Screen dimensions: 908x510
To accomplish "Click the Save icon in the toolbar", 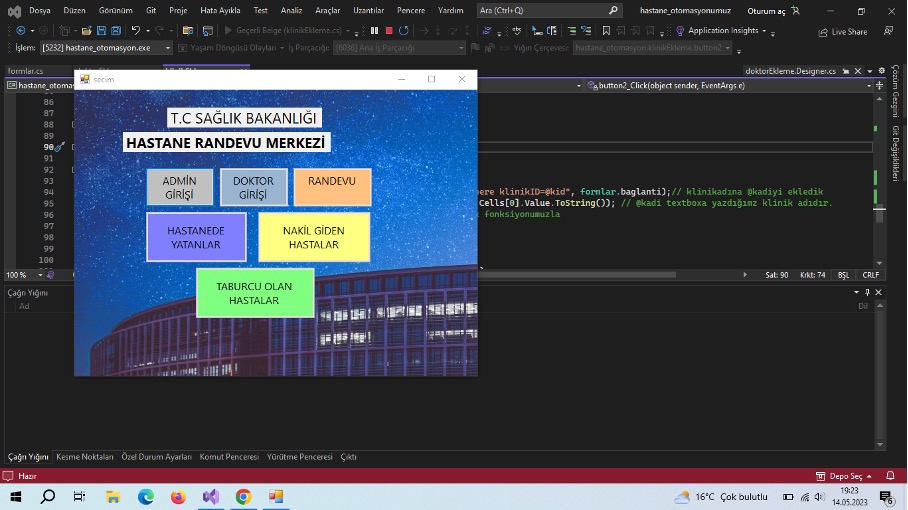I will 102,31.
